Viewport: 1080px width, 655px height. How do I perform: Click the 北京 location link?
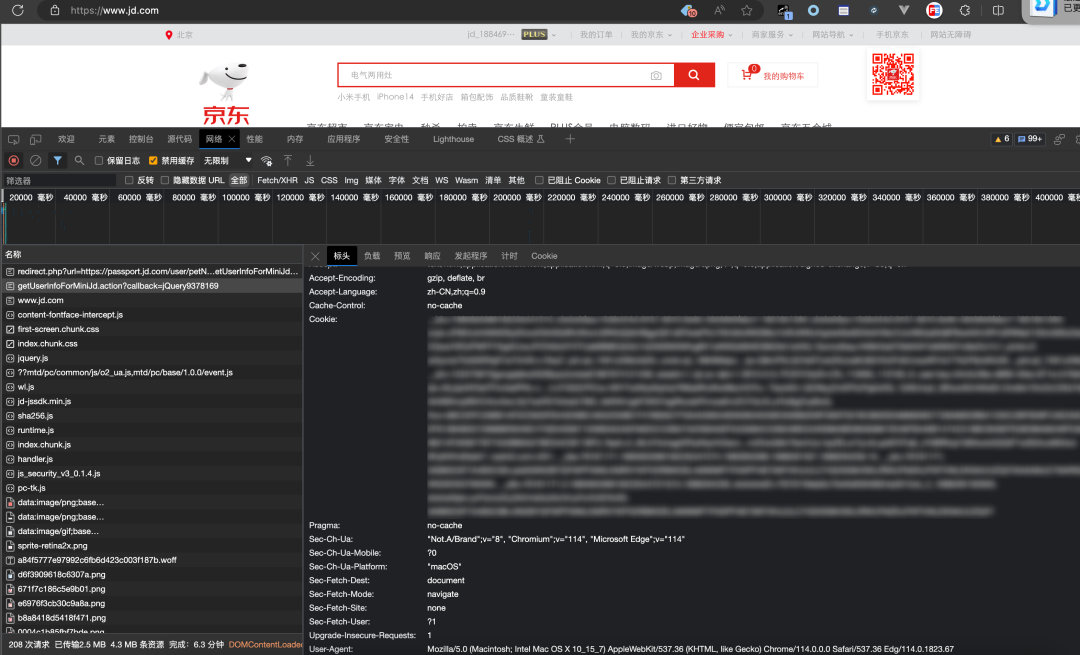click(178, 34)
